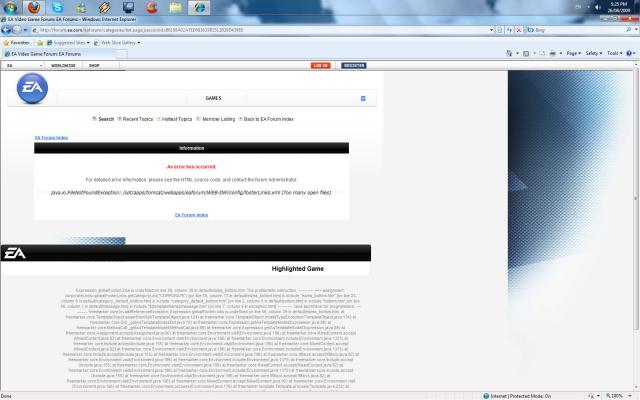Image resolution: width=640 pixels, height=400 pixels.
Task: Click EA Forum Index link below error
Action: point(191,215)
